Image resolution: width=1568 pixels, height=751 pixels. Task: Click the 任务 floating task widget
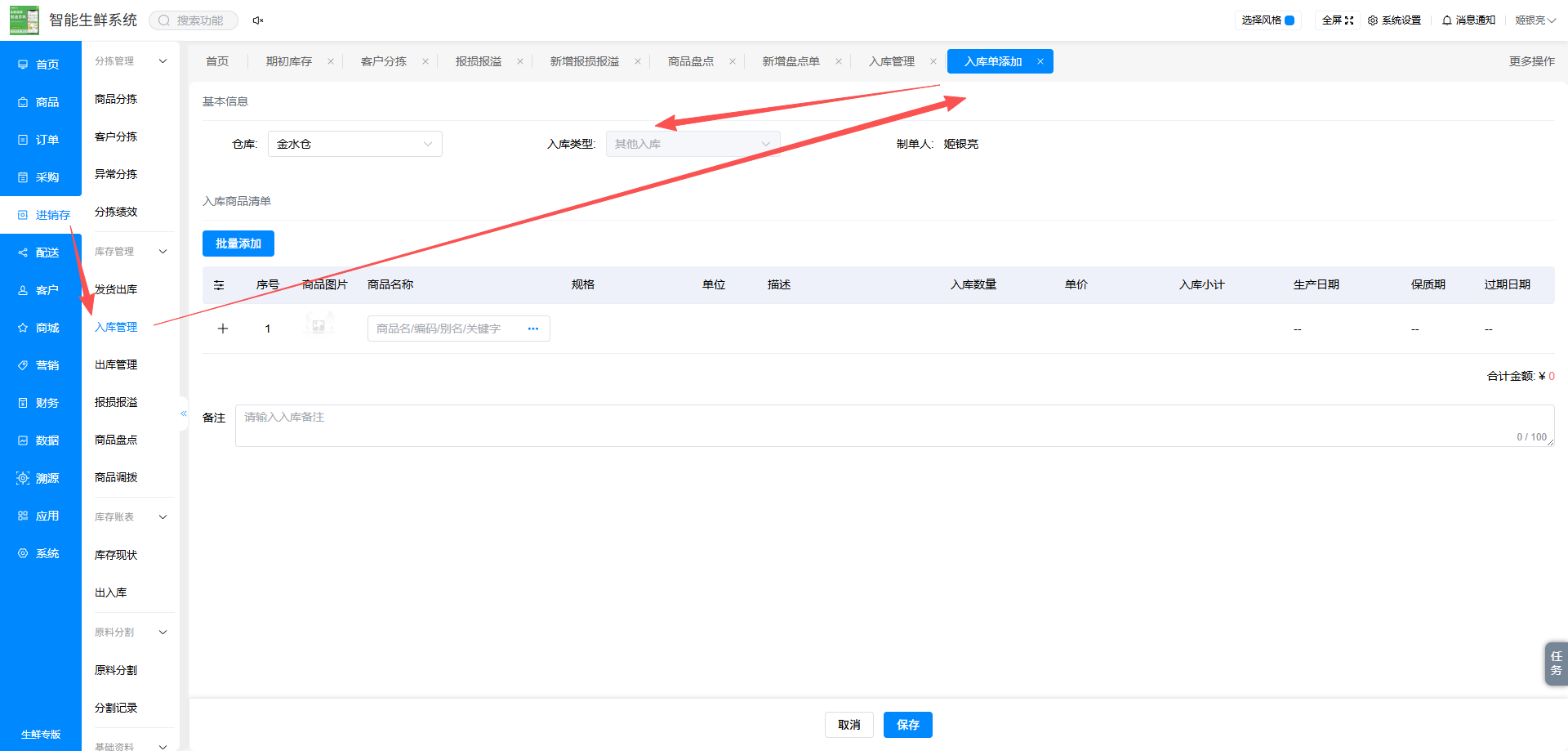coord(1556,664)
